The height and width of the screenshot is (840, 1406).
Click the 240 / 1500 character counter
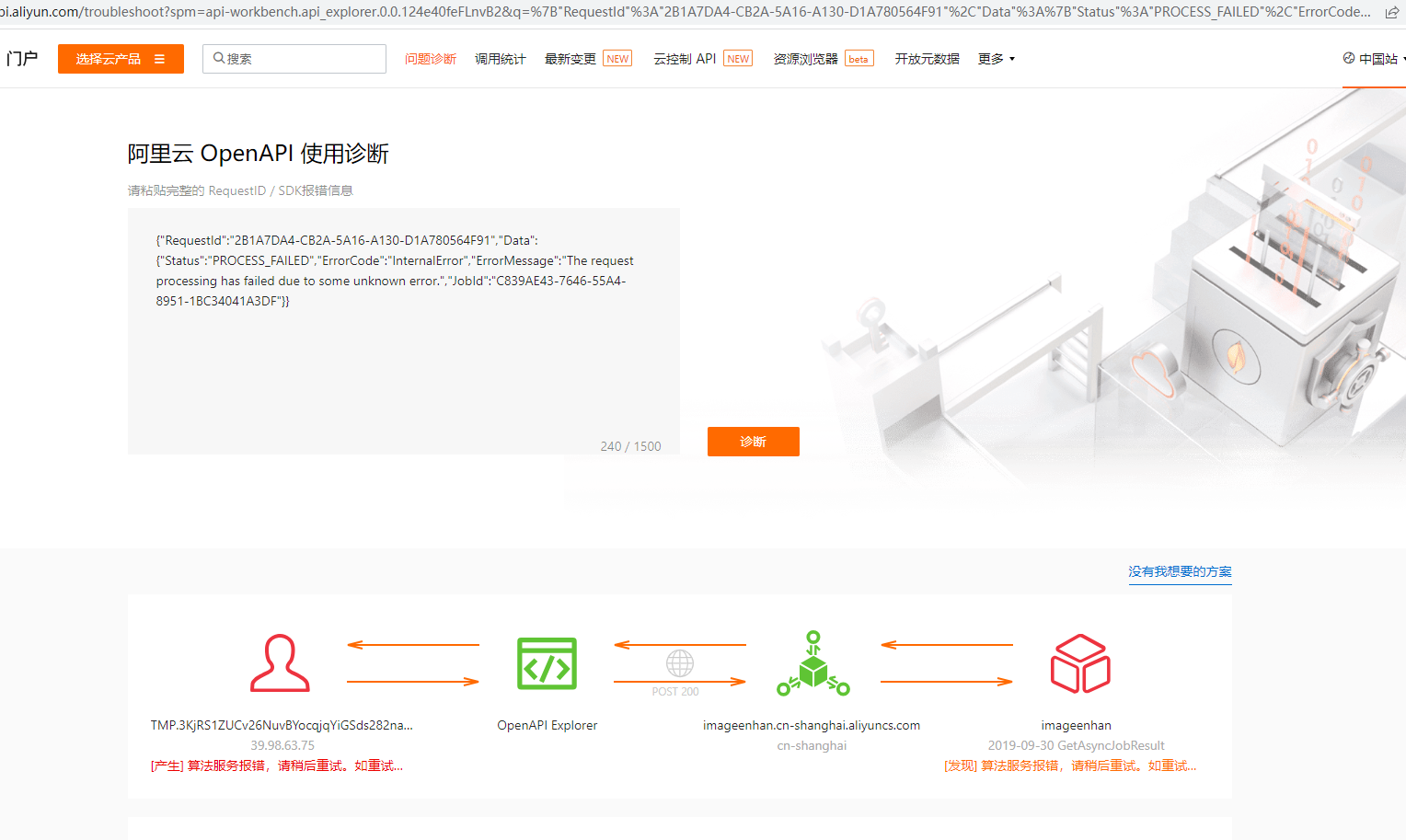pos(631,446)
